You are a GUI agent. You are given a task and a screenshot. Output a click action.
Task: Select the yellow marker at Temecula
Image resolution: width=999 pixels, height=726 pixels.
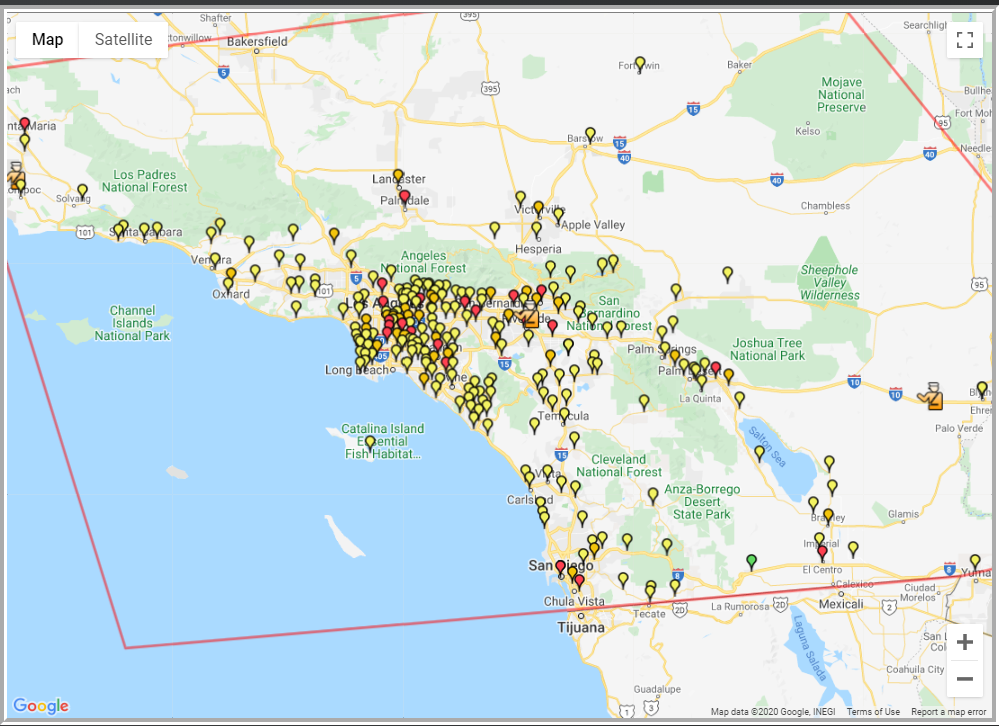click(x=564, y=417)
